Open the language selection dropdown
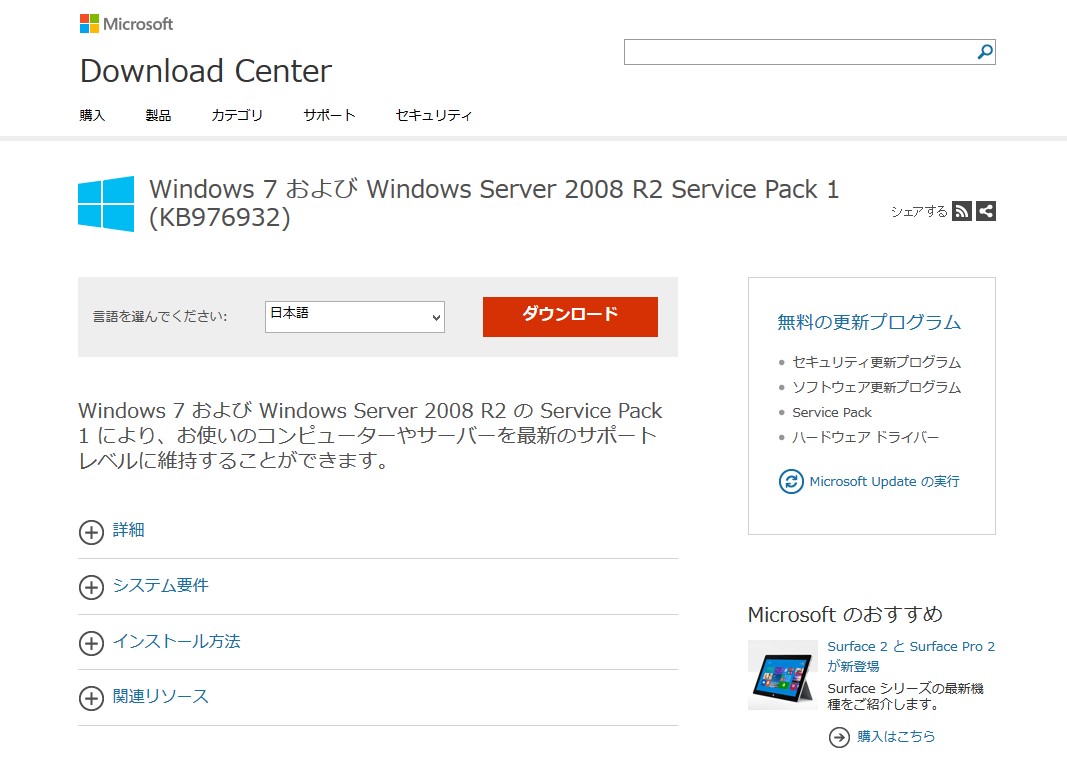The height and width of the screenshot is (773, 1067). pyautogui.click(x=354, y=317)
